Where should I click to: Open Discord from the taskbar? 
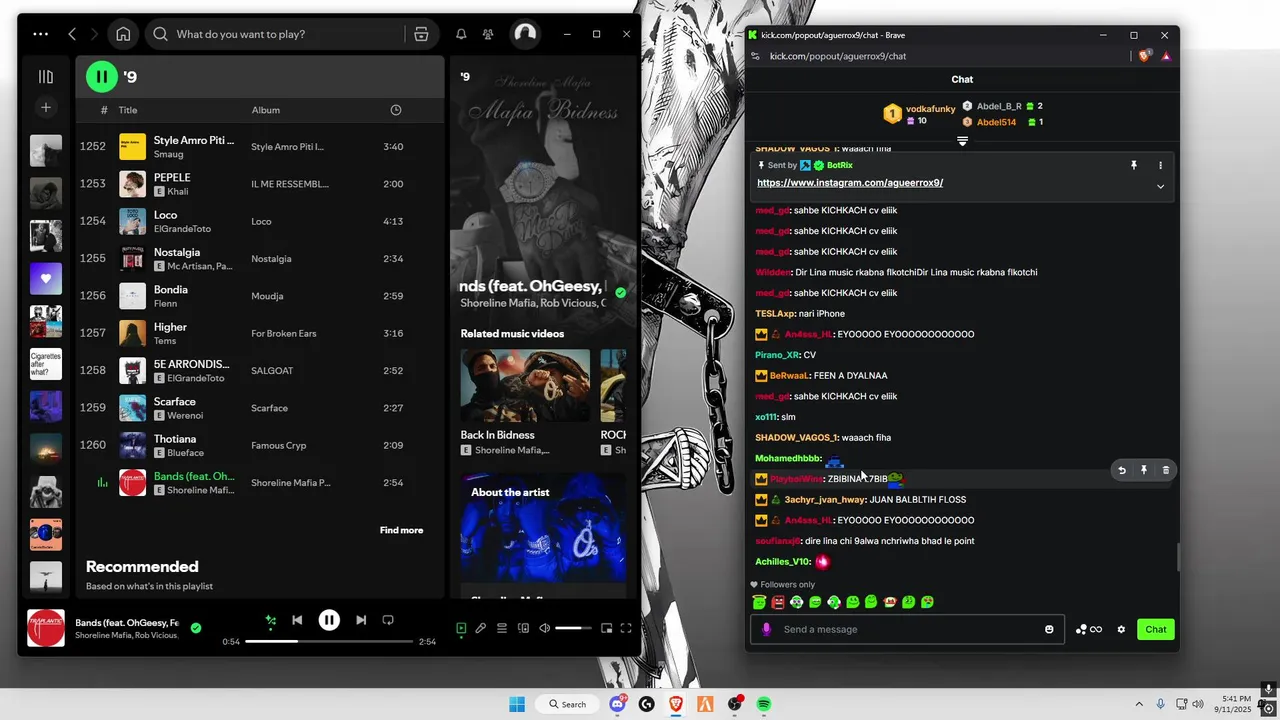(618, 704)
